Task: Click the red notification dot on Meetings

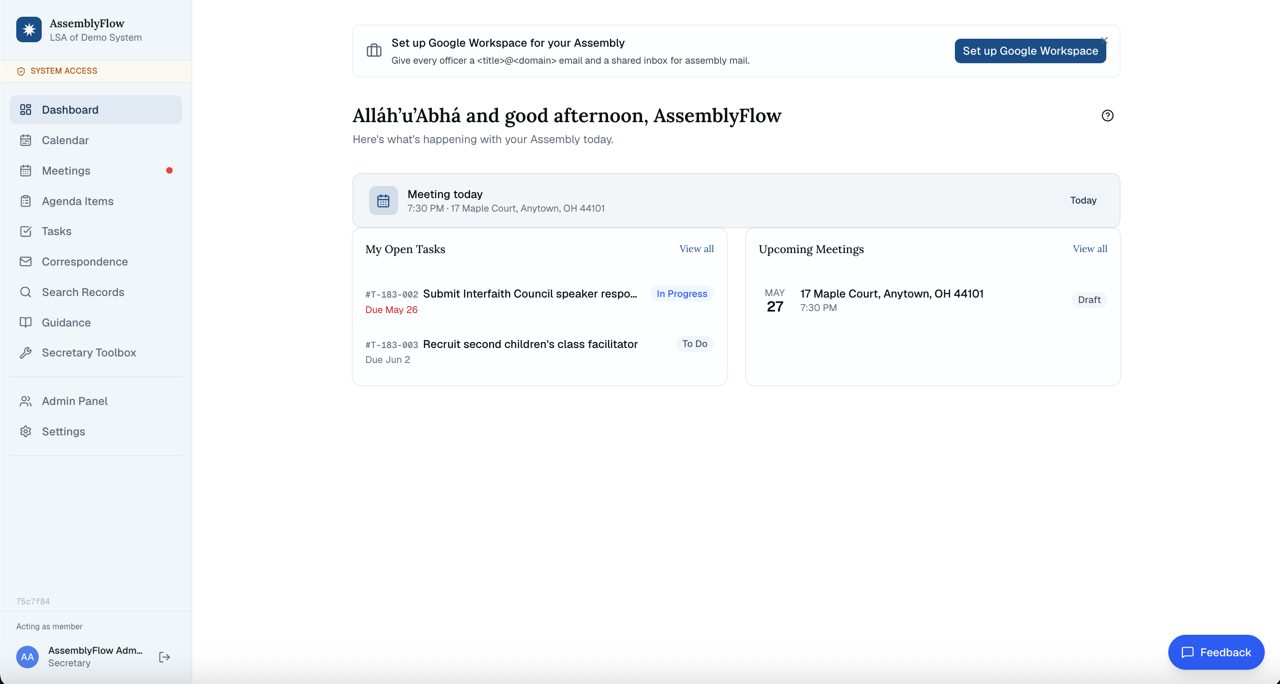Action: point(169,171)
